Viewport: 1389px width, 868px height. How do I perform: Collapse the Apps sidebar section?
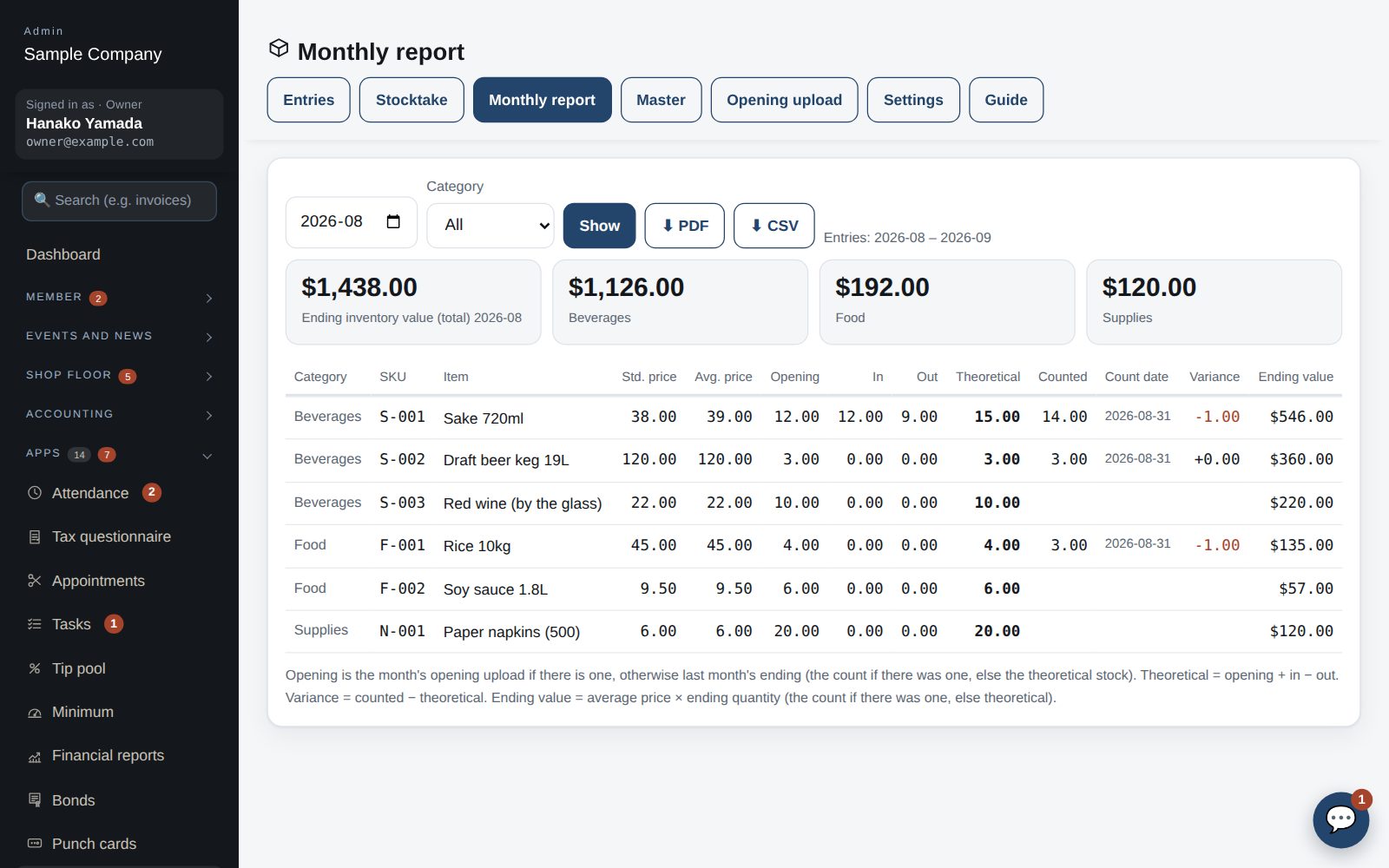pos(119,454)
